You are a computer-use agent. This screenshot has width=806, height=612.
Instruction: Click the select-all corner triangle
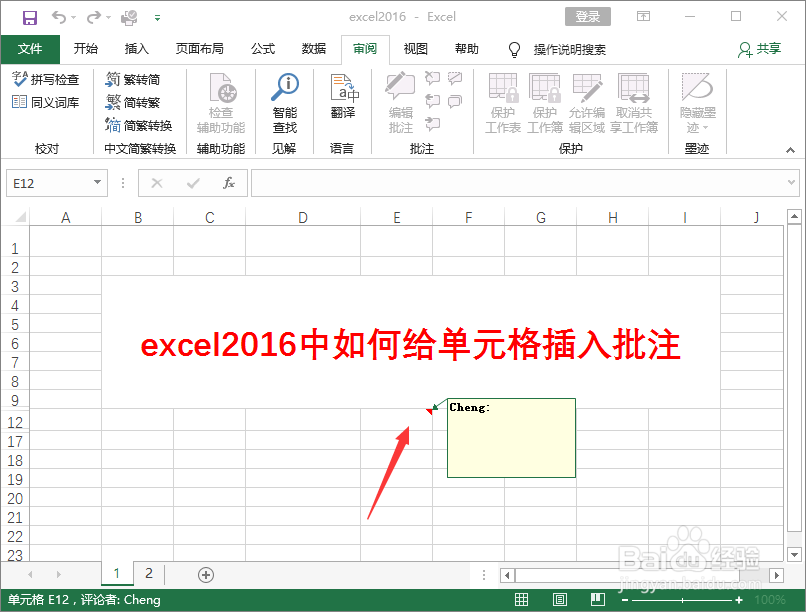(21, 217)
